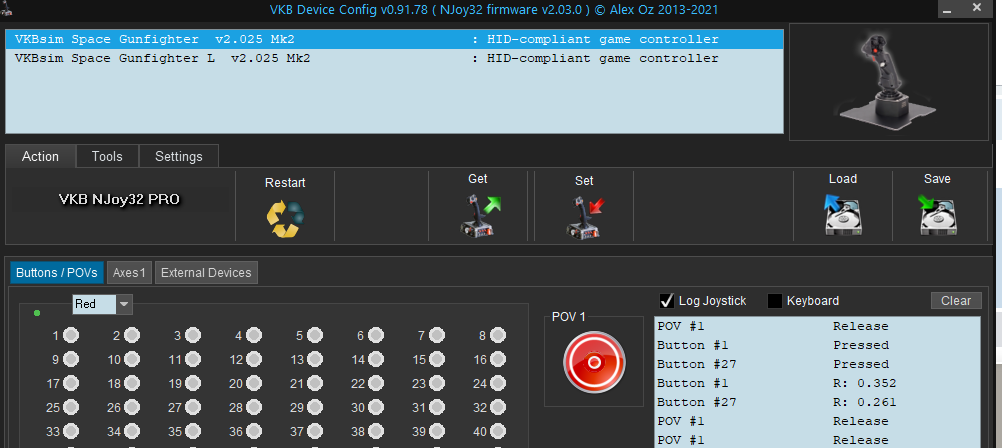Click log row Button #1 Pressed
The image size is (1002, 448).
pyautogui.click(x=817, y=345)
